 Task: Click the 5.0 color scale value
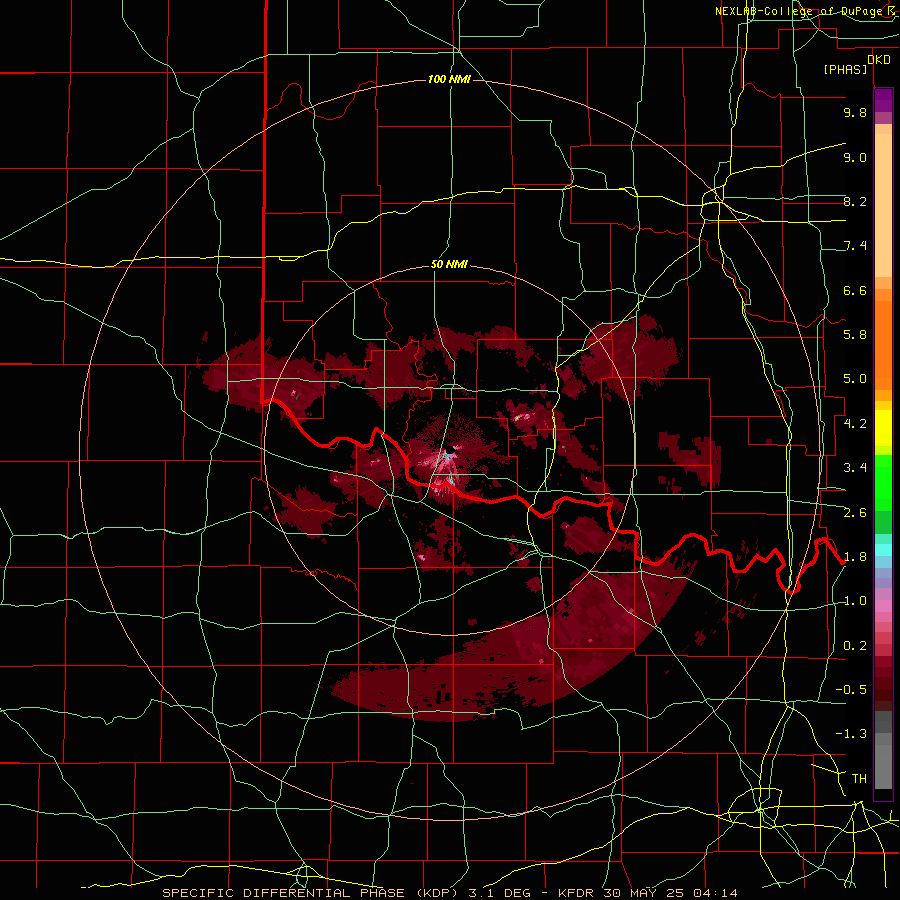point(855,379)
